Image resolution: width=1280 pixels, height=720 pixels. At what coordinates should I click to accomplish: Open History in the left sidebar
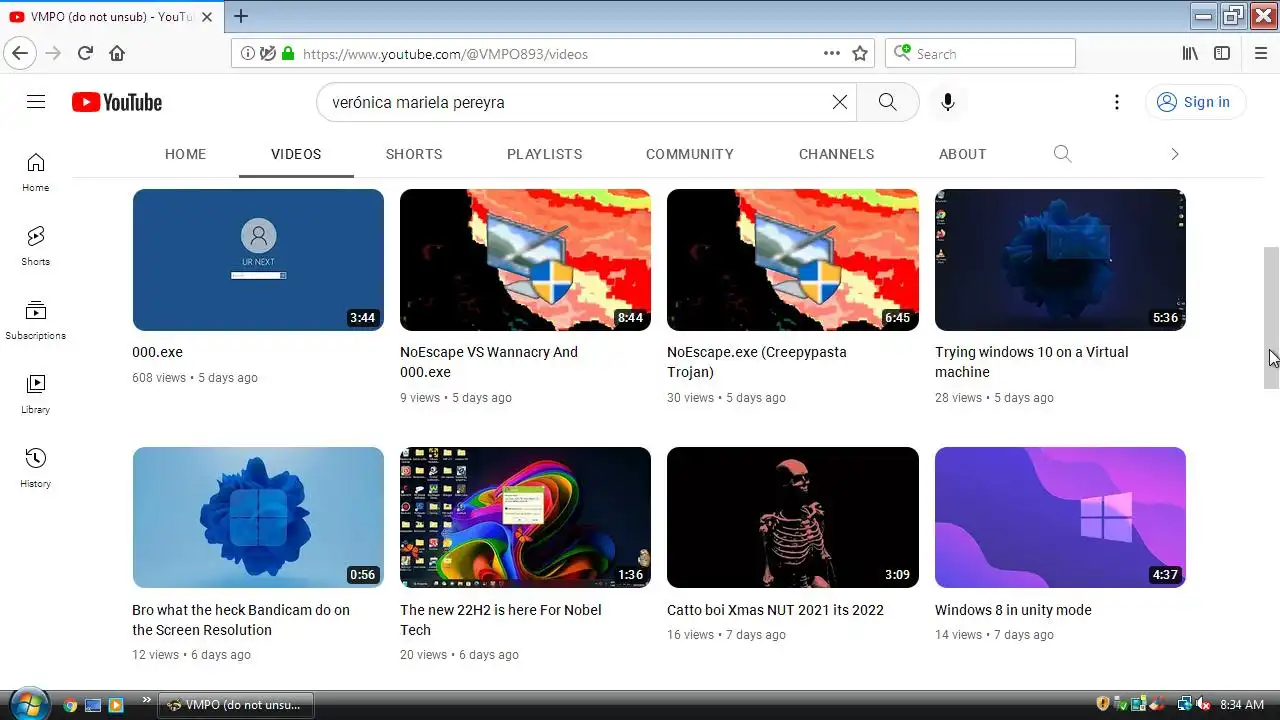coord(36,468)
